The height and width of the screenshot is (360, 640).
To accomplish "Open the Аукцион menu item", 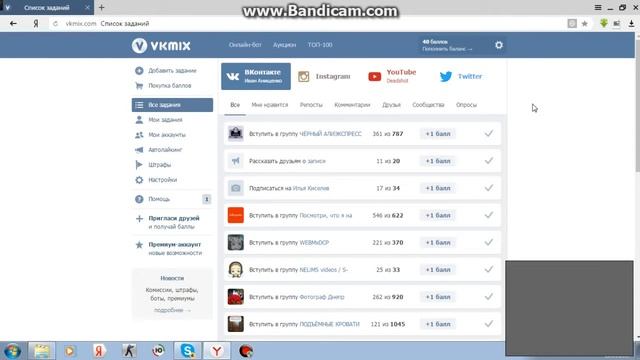I will (284, 45).
